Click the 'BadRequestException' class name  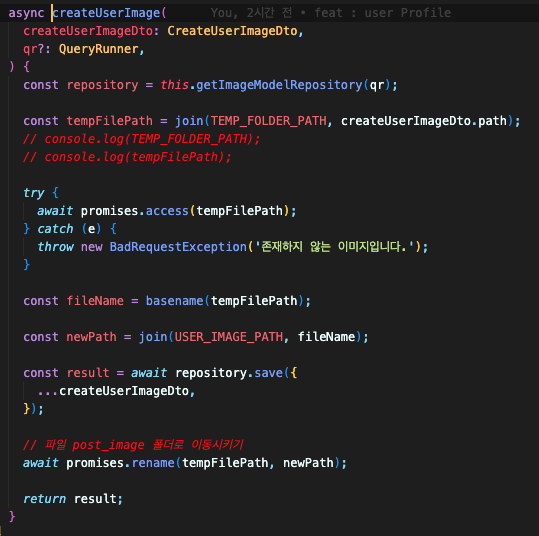pyautogui.click(x=178, y=247)
